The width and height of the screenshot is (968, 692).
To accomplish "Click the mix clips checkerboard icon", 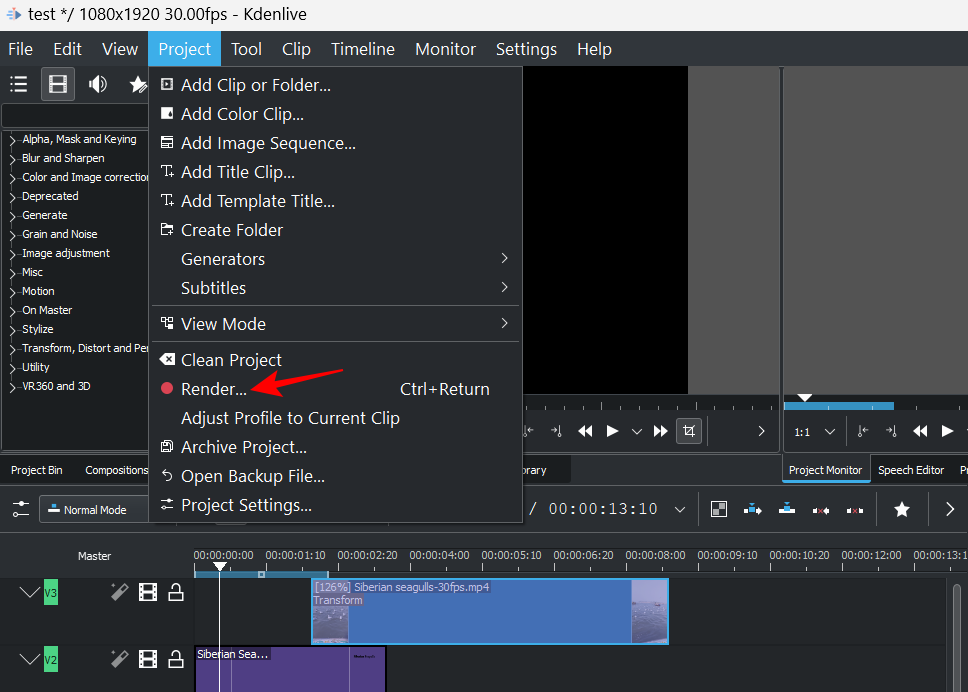I will click(x=719, y=509).
